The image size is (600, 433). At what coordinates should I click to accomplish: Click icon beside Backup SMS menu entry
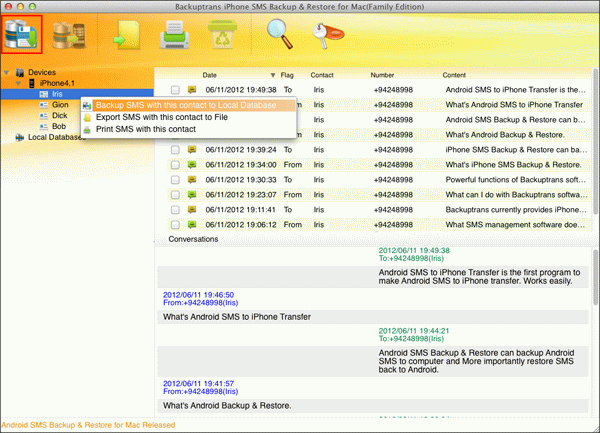(x=87, y=106)
